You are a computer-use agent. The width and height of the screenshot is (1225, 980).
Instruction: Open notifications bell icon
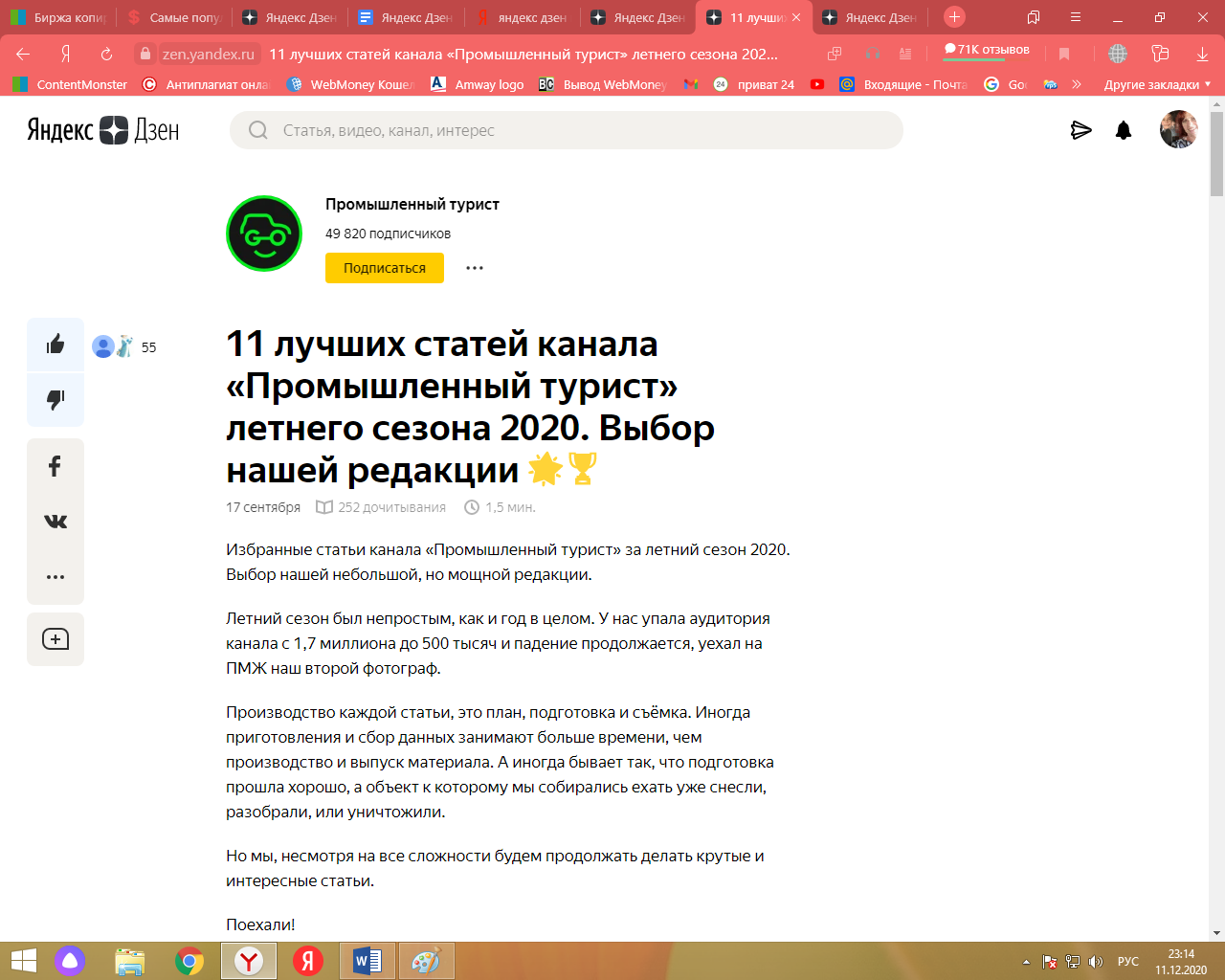point(1124,130)
